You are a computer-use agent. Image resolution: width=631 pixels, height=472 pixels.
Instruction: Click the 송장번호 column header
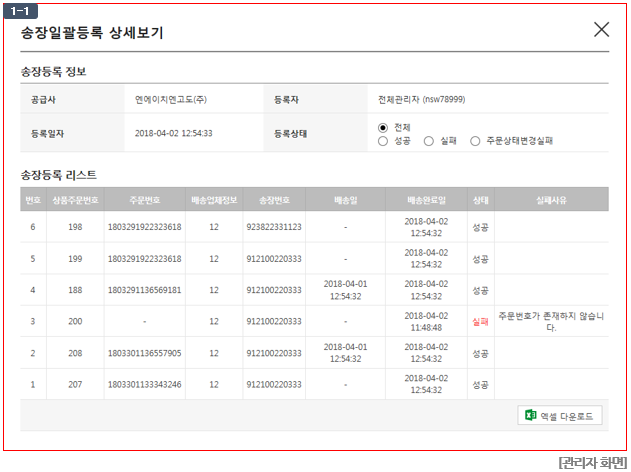[274, 200]
